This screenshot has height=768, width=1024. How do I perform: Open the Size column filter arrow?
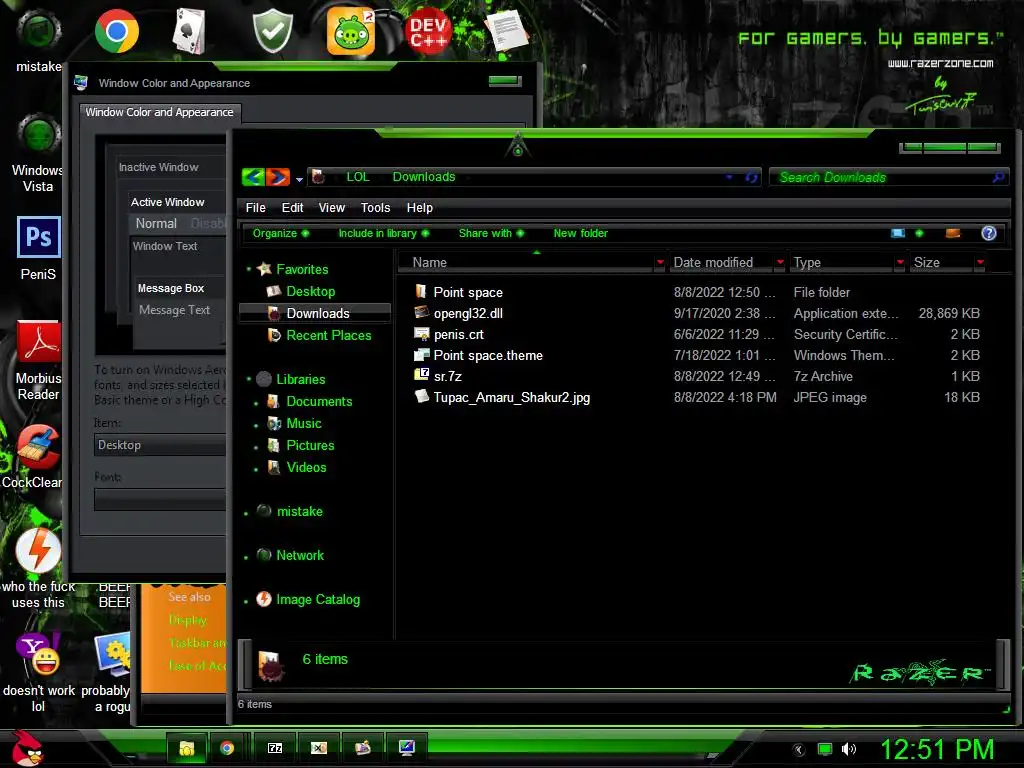pos(980,263)
